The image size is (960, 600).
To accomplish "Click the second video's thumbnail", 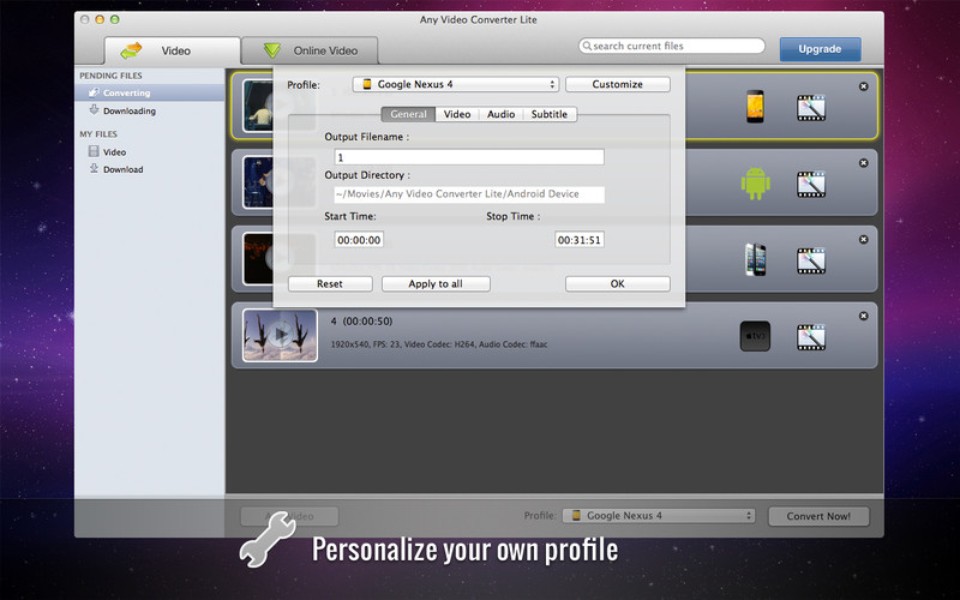I will 258,182.
